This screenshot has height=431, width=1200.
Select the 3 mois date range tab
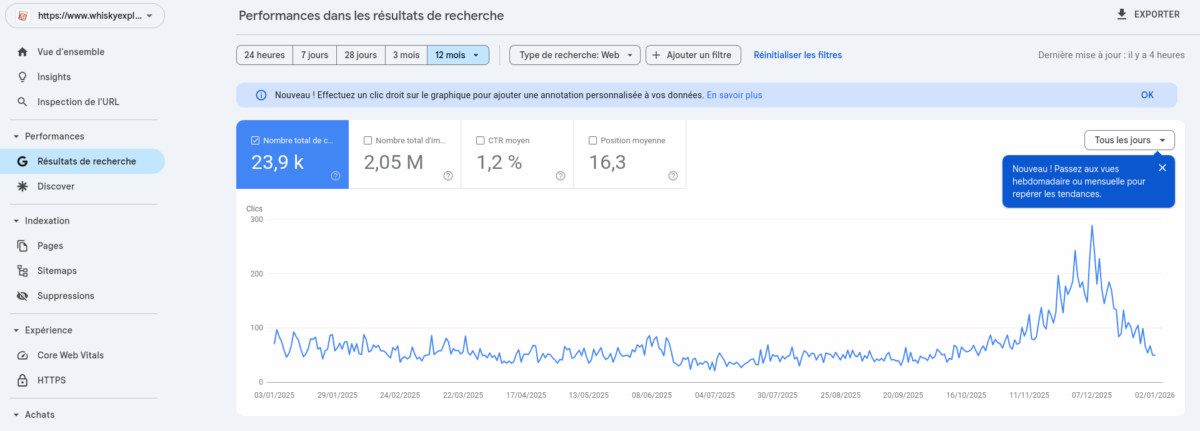pyautogui.click(x=404, y=55)
